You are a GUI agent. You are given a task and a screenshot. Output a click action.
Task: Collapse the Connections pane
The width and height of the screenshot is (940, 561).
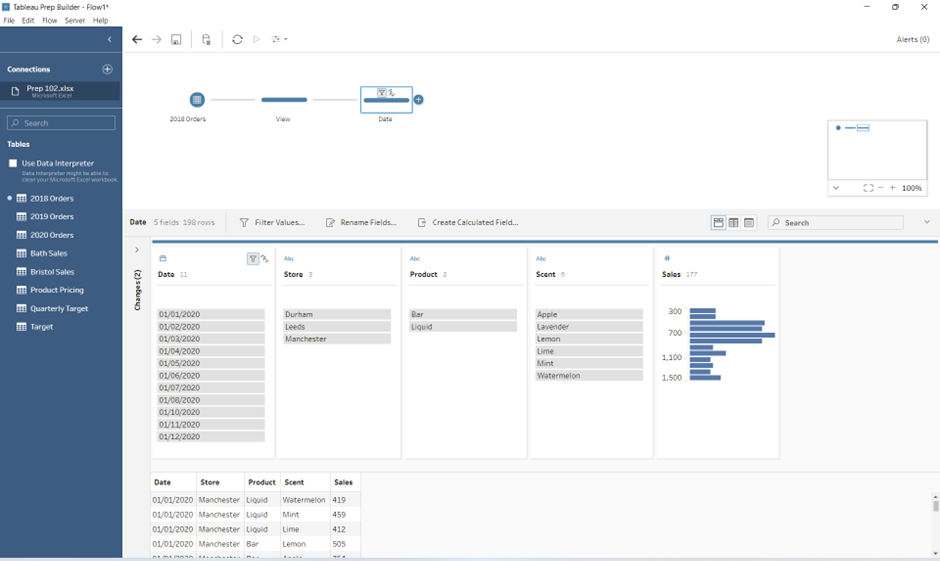pyautogui.click(x=109, y=40)
